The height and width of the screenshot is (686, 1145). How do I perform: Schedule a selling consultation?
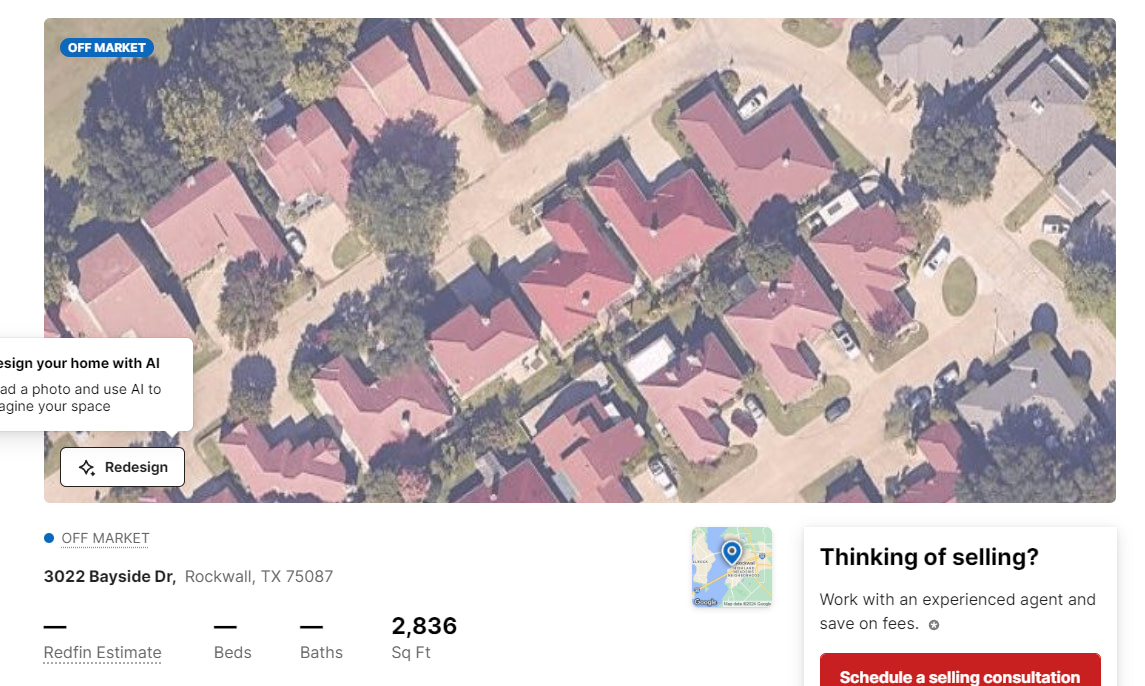click(x=960, y=671)
